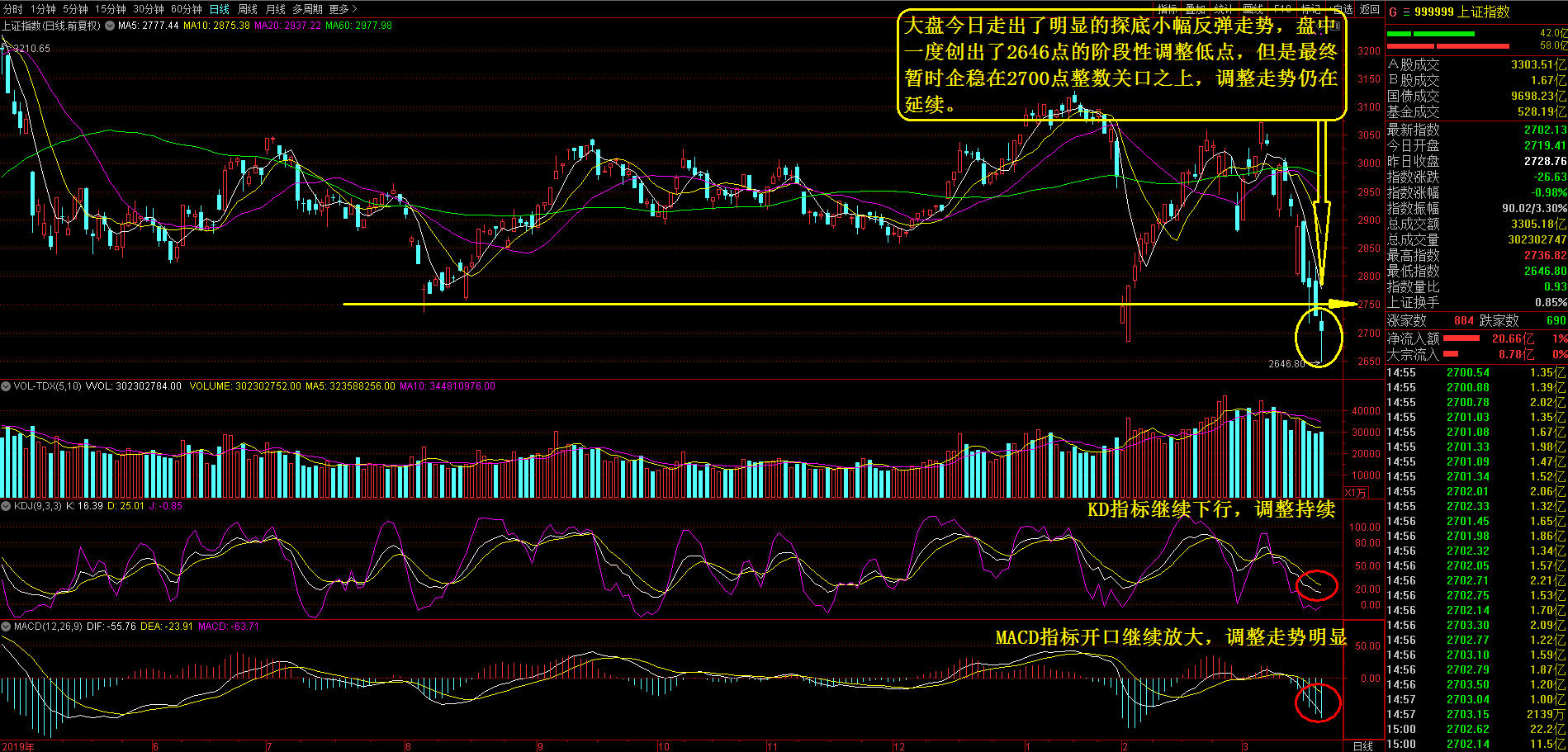Click the green buy/sell ratio bar
The width and height of the screenshot is (1568, 752).
point(1430,34)
